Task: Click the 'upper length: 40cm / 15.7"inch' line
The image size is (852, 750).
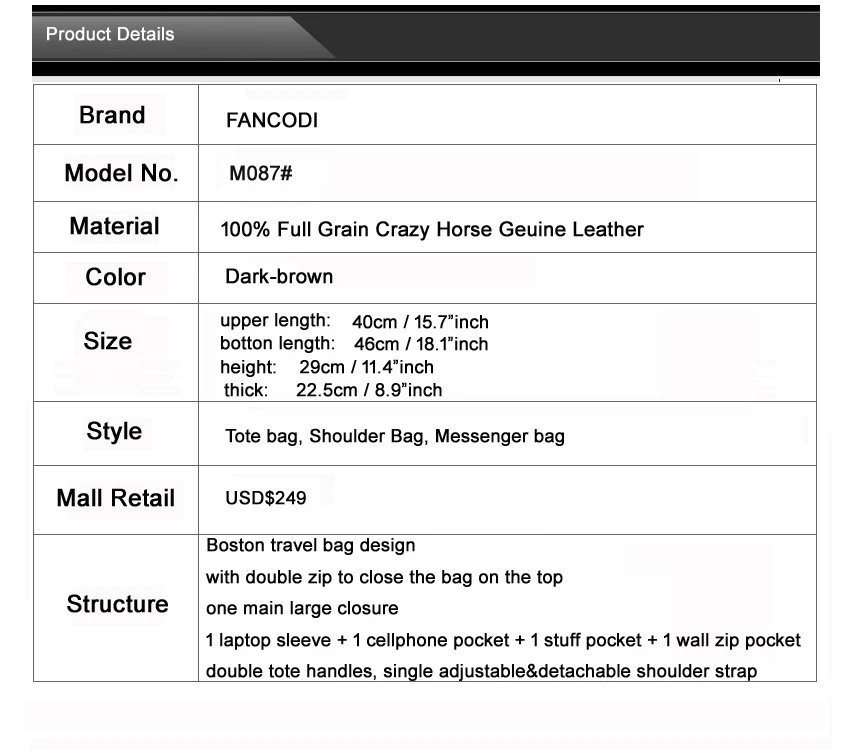Action: [x=354, y=321]
